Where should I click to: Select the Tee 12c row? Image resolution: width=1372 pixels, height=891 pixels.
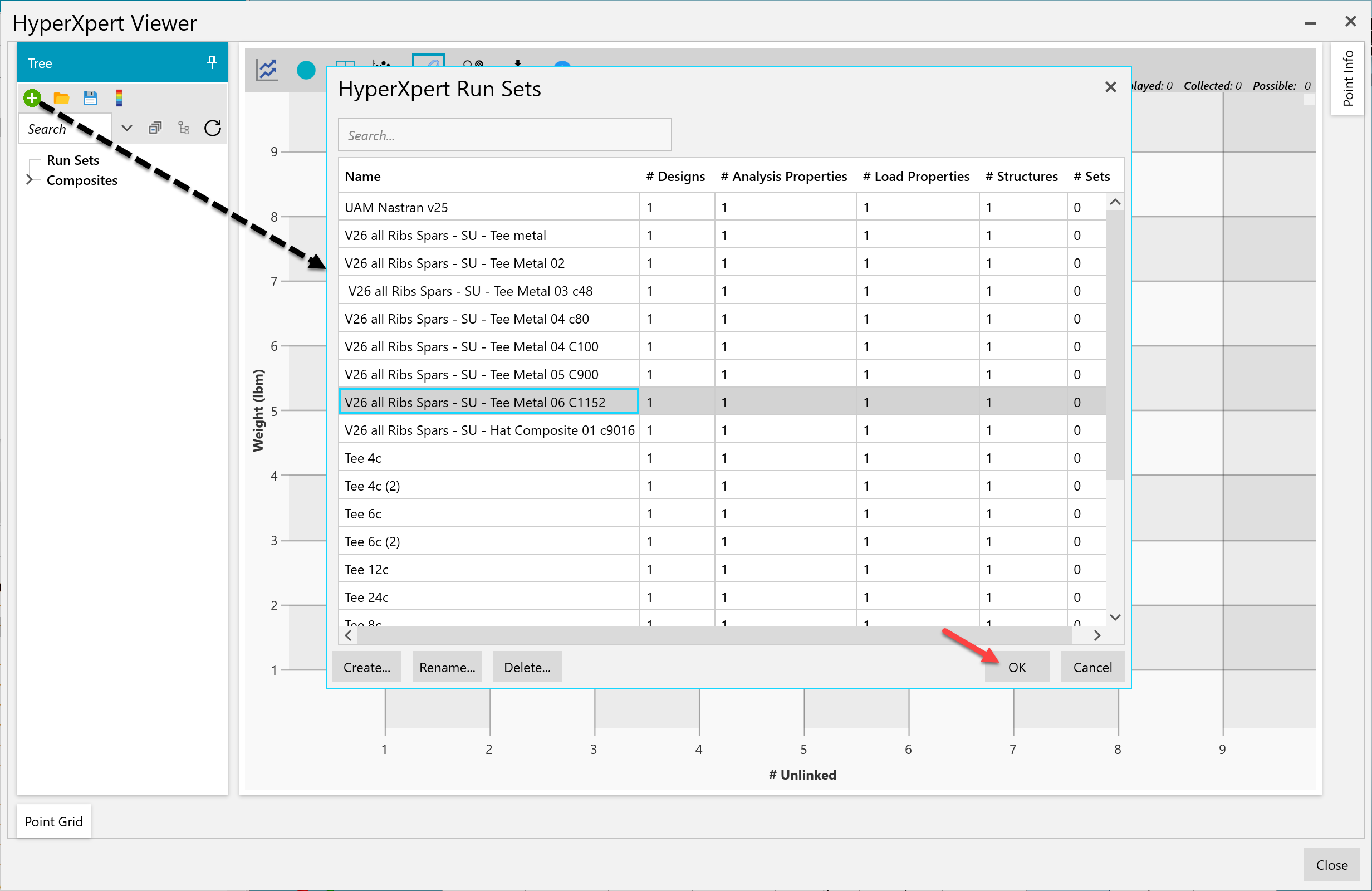tap(722, 569)
